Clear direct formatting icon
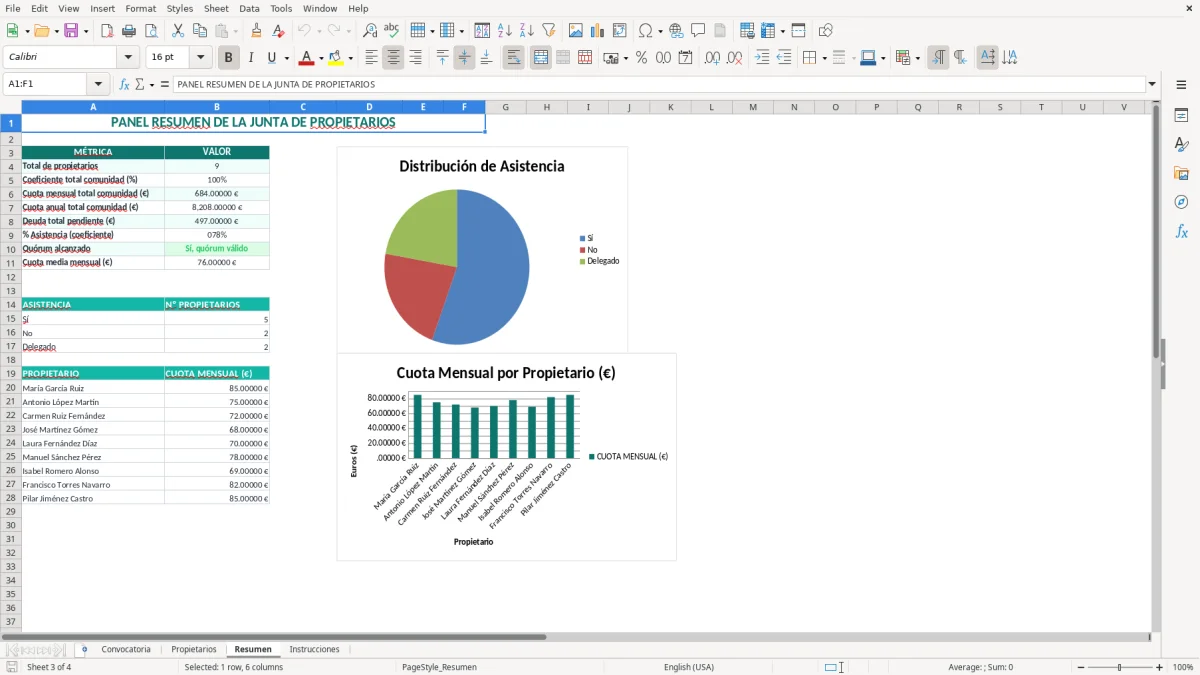The height and width of the screenshot is (675, 1200). pos(279,31)
